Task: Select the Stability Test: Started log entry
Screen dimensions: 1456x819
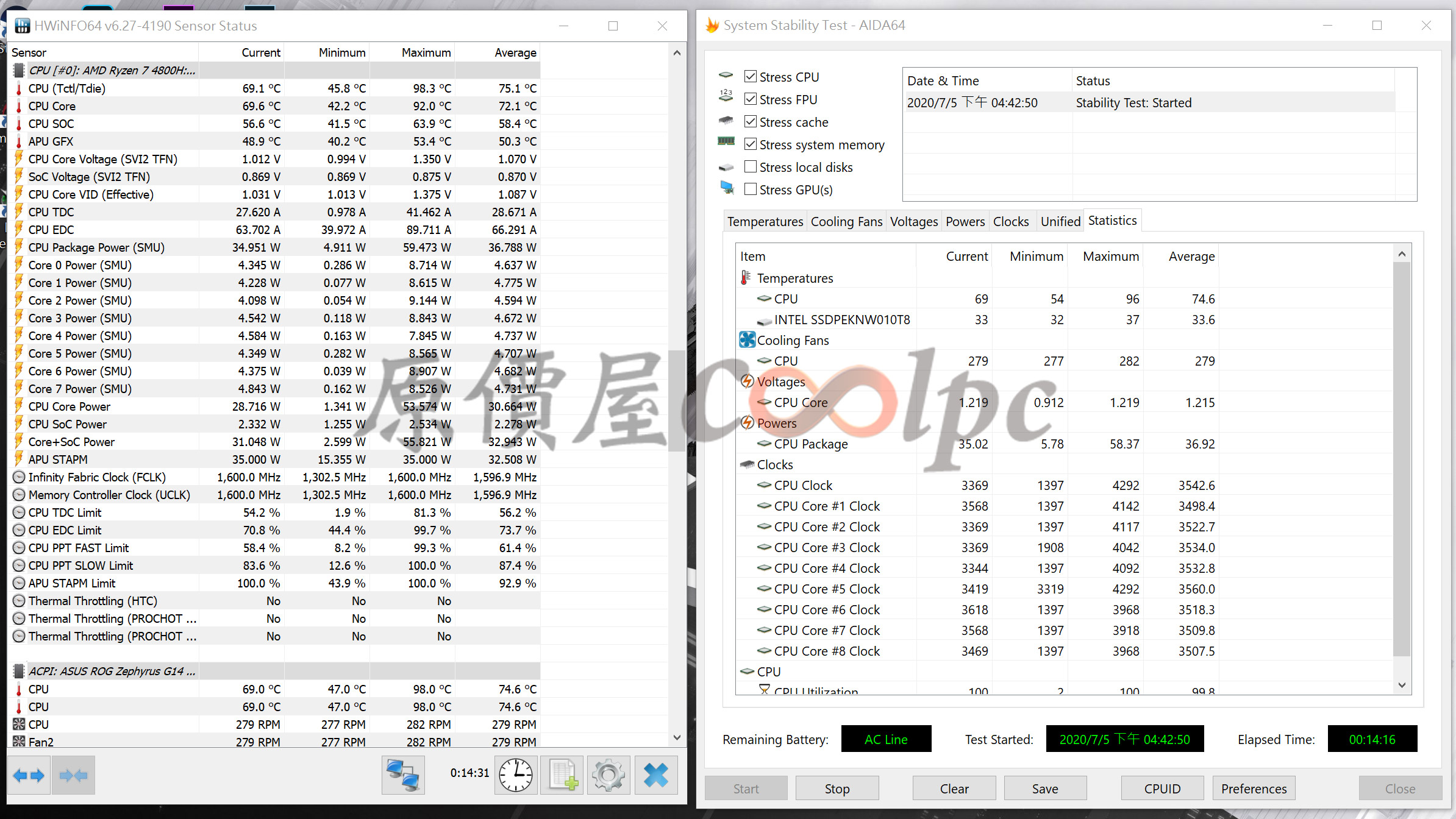Action: [1150, 102]
